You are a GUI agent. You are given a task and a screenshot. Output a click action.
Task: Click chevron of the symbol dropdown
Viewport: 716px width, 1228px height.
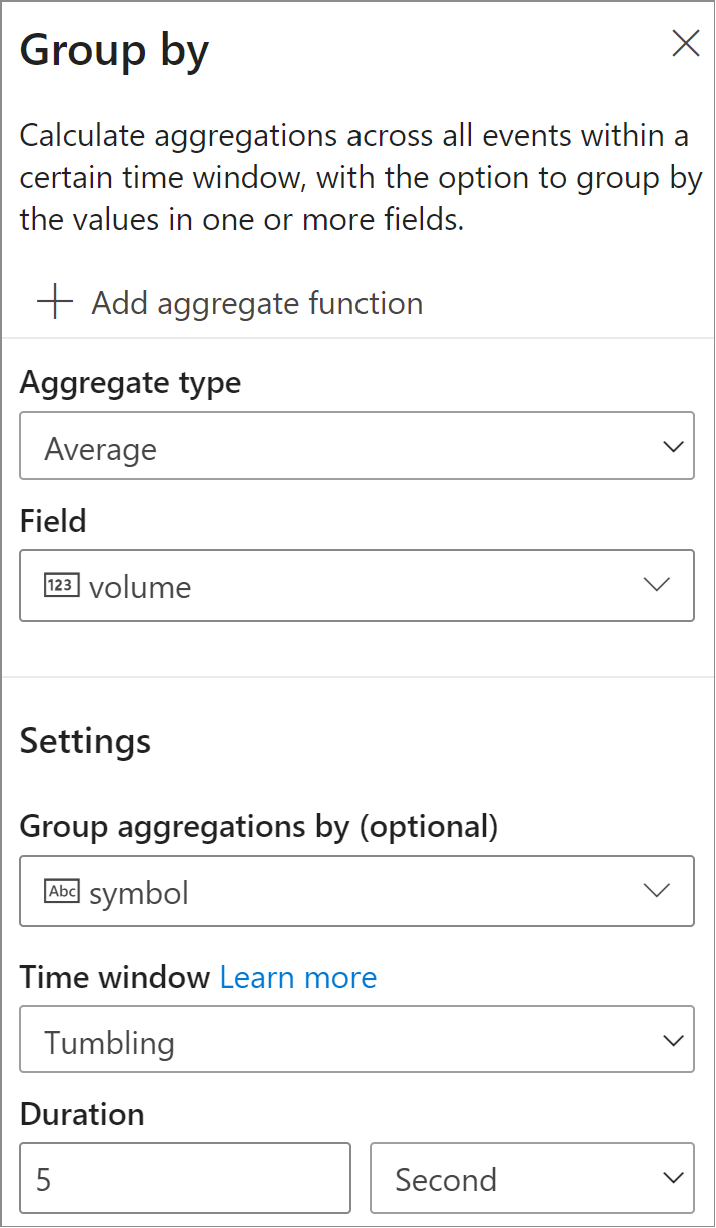click(656, 890)
